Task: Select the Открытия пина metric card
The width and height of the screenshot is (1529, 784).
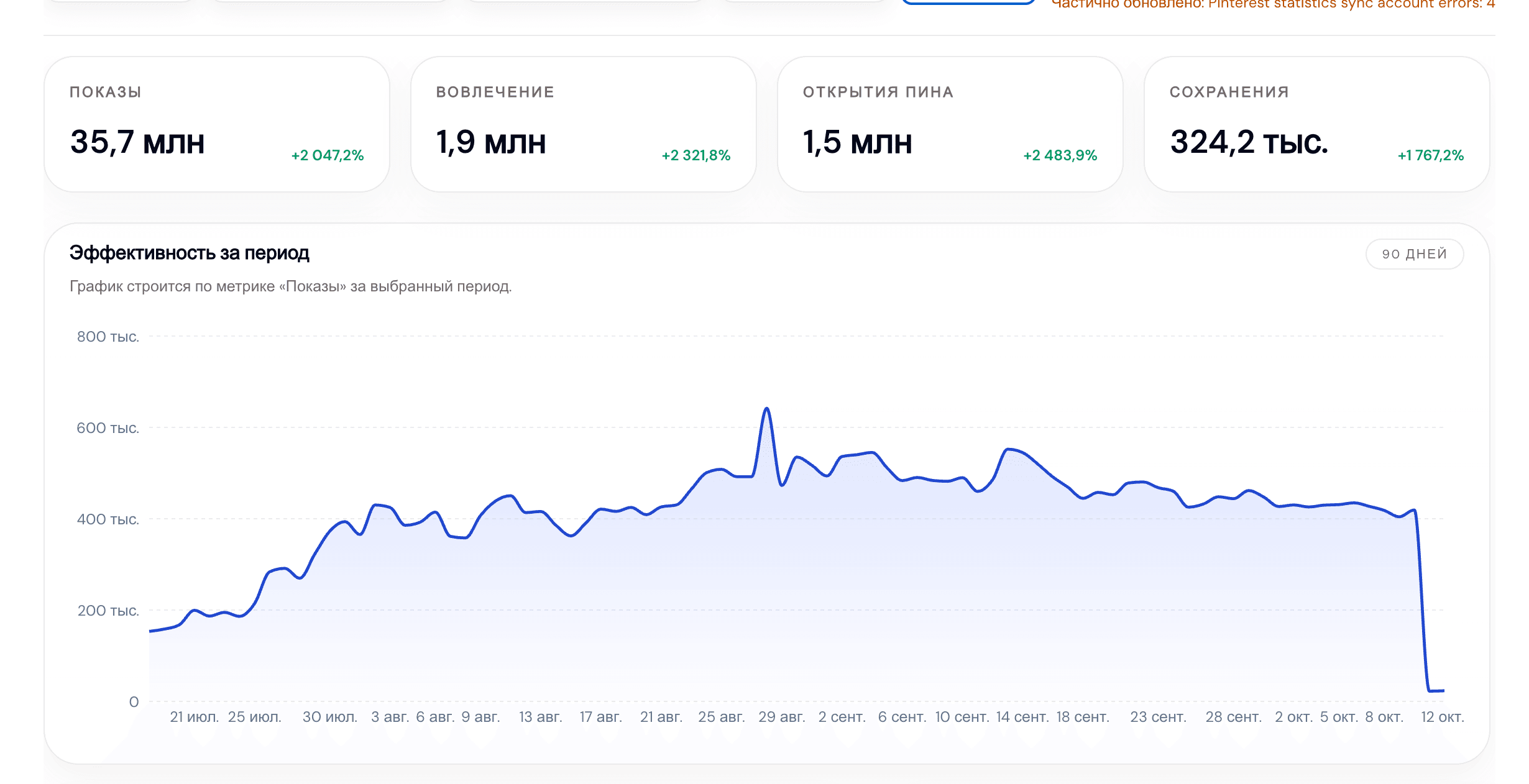Action: pyautogui.click(x=950, y=124)
